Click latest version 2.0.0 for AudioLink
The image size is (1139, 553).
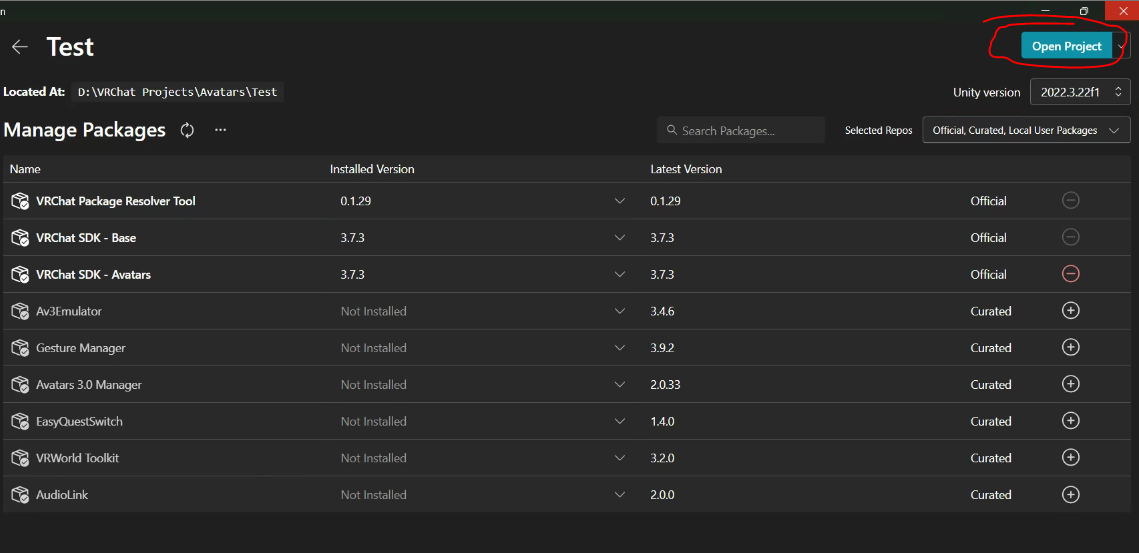[x=662, y=495]
